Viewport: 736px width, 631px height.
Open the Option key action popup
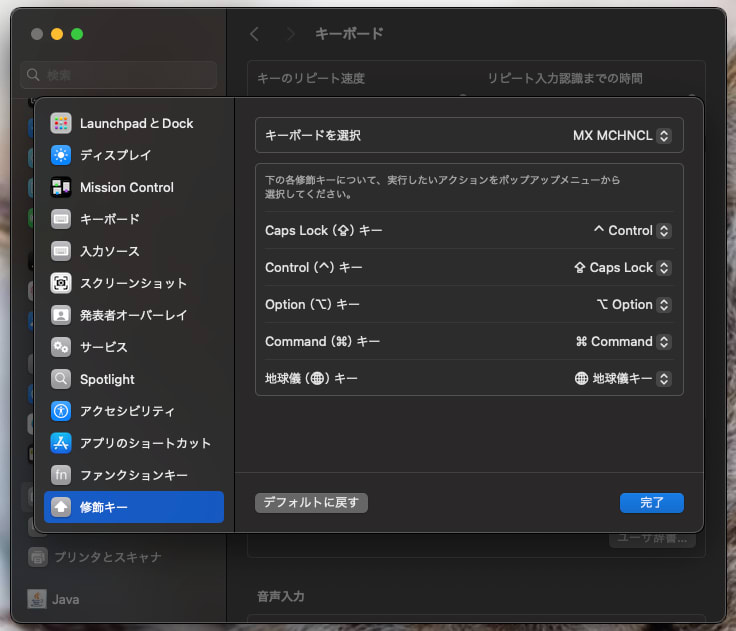click(634, 305)
